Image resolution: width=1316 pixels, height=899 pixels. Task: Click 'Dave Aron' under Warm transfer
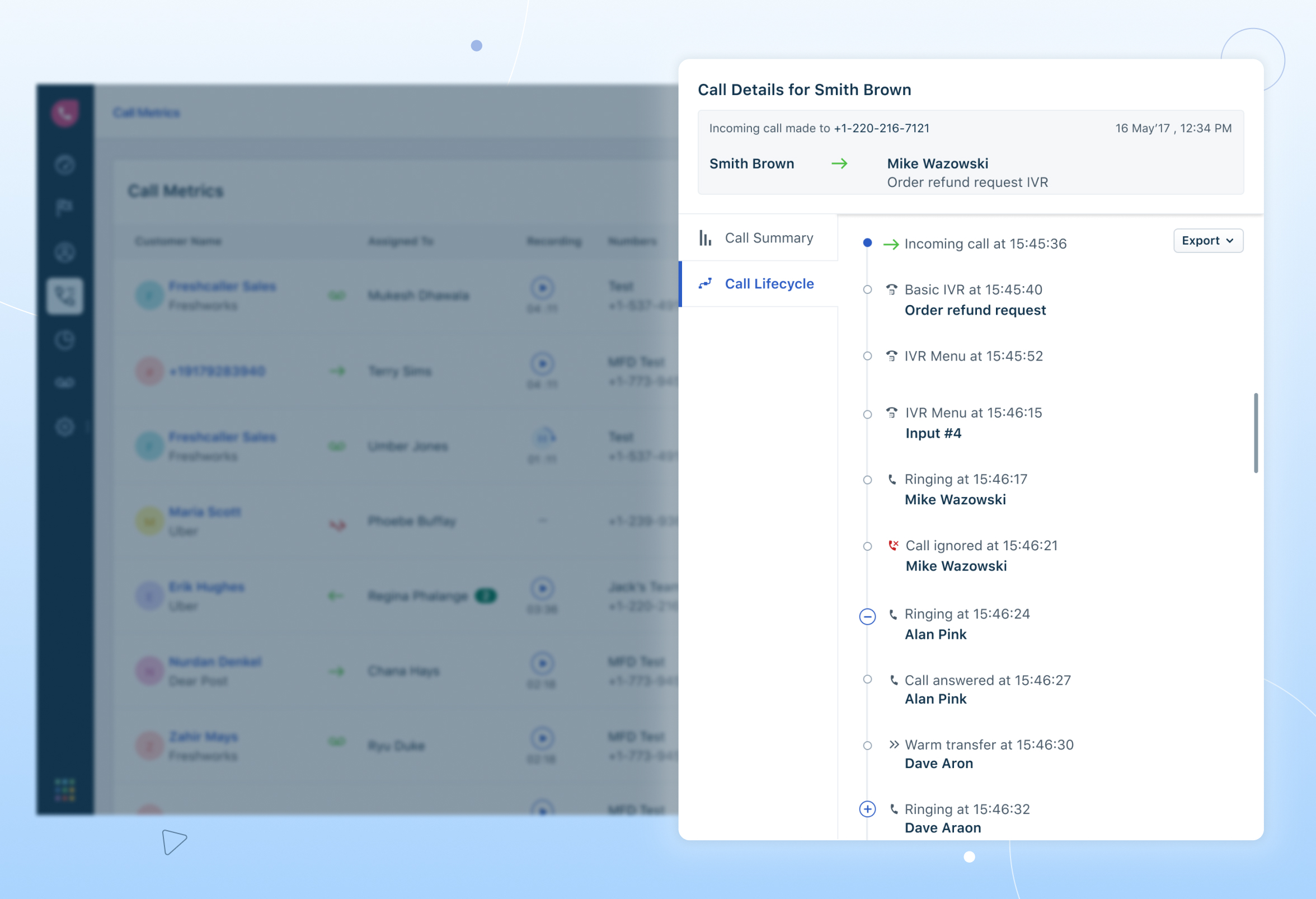[939, 764]
